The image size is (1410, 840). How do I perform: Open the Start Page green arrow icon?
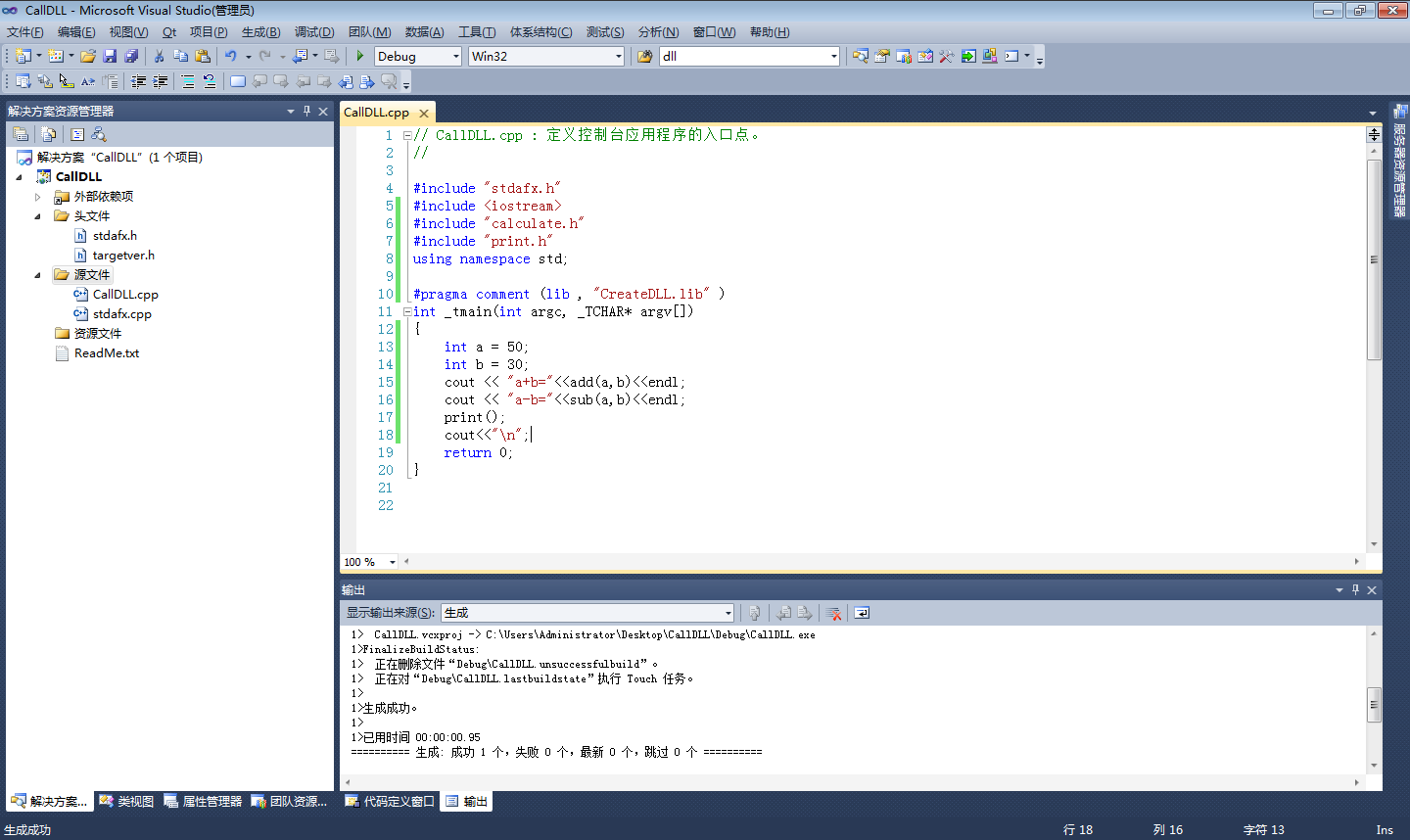coord(968,56)
